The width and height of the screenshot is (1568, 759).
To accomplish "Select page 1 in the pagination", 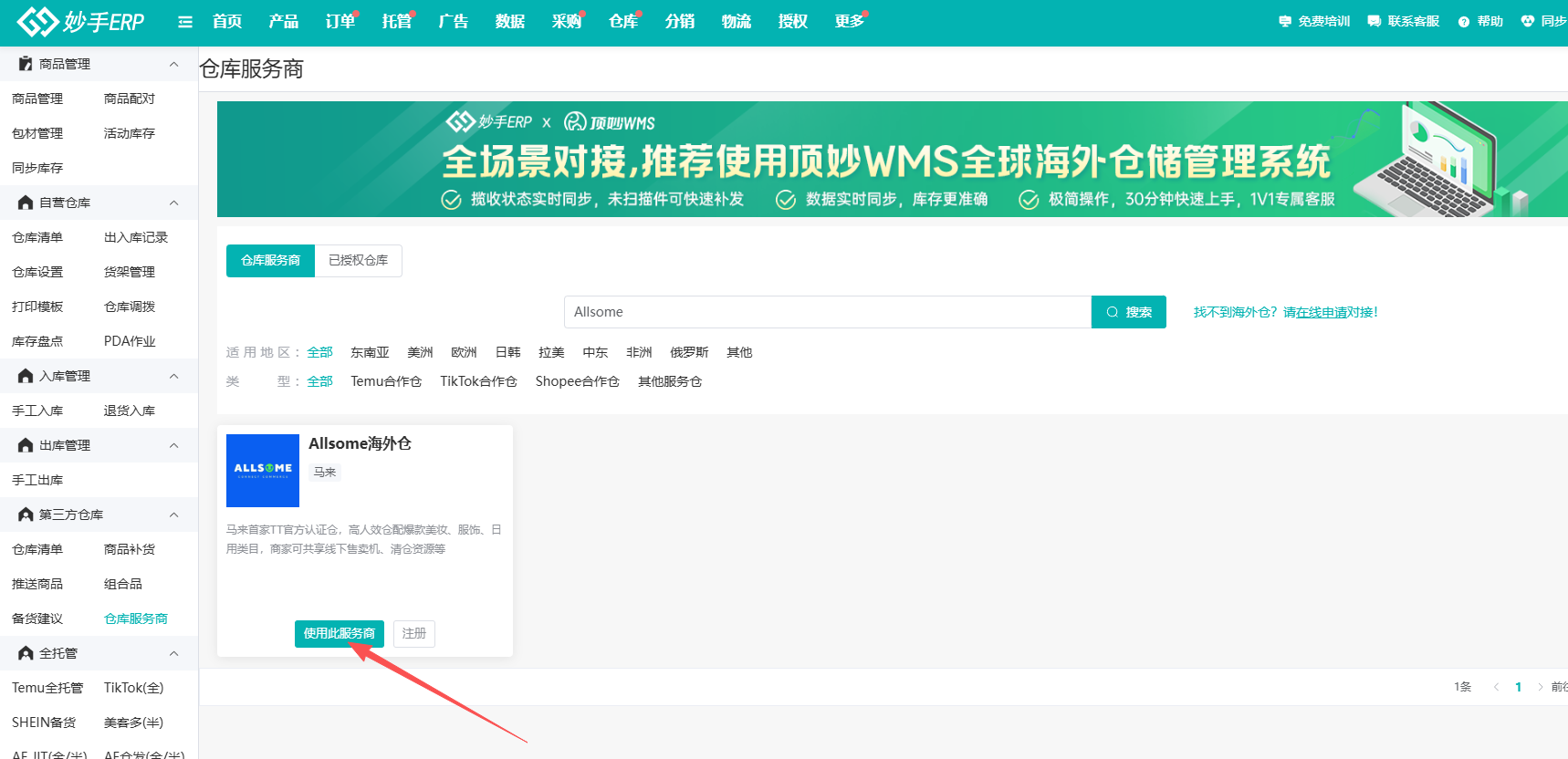I will pyautogui.click(x=1519, y=687).
